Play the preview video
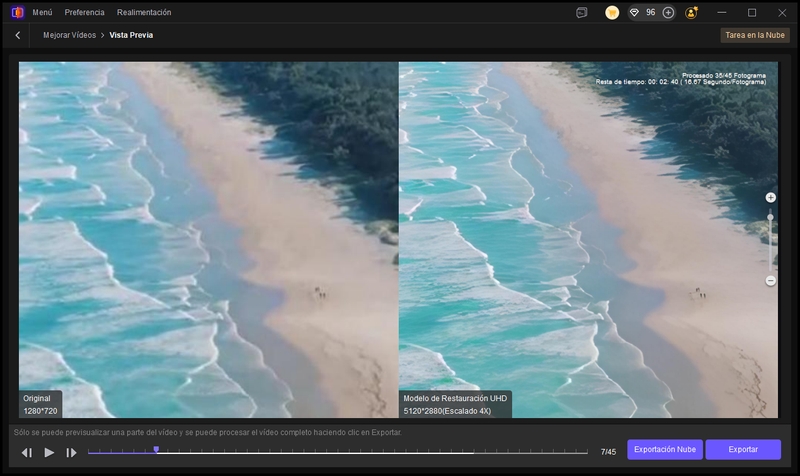This screenshot has width=800, height=476. click(49, 452)
